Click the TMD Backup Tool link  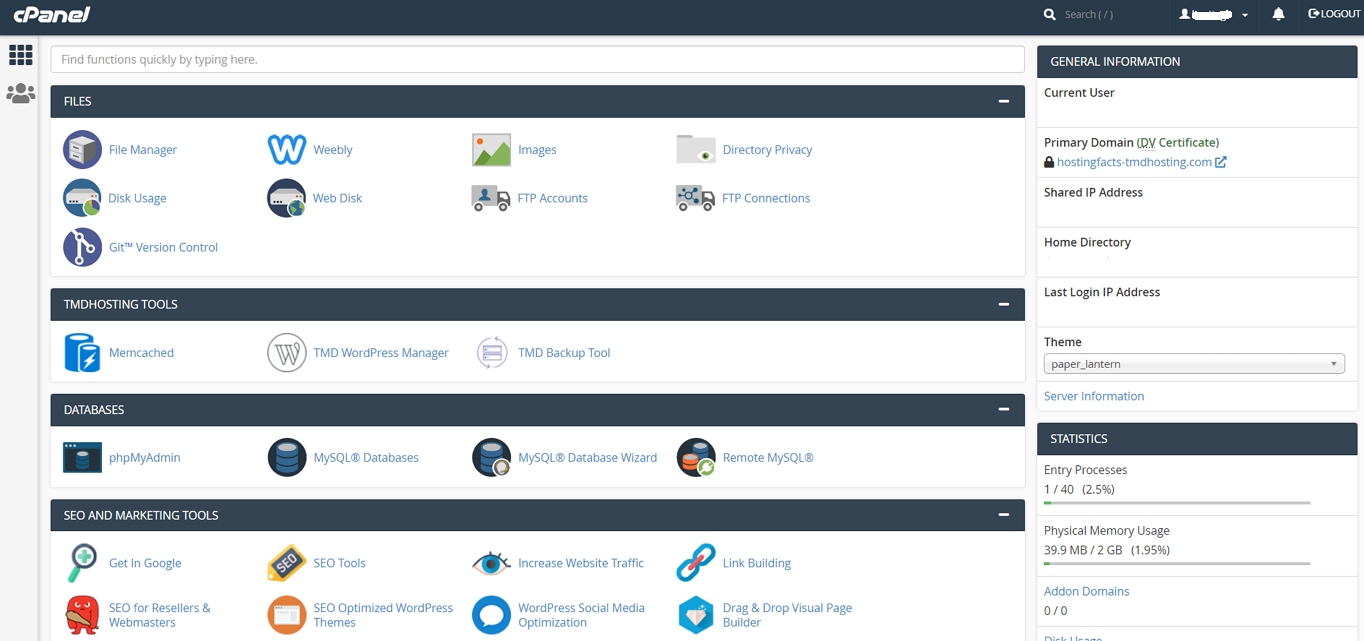click(564, 353)
